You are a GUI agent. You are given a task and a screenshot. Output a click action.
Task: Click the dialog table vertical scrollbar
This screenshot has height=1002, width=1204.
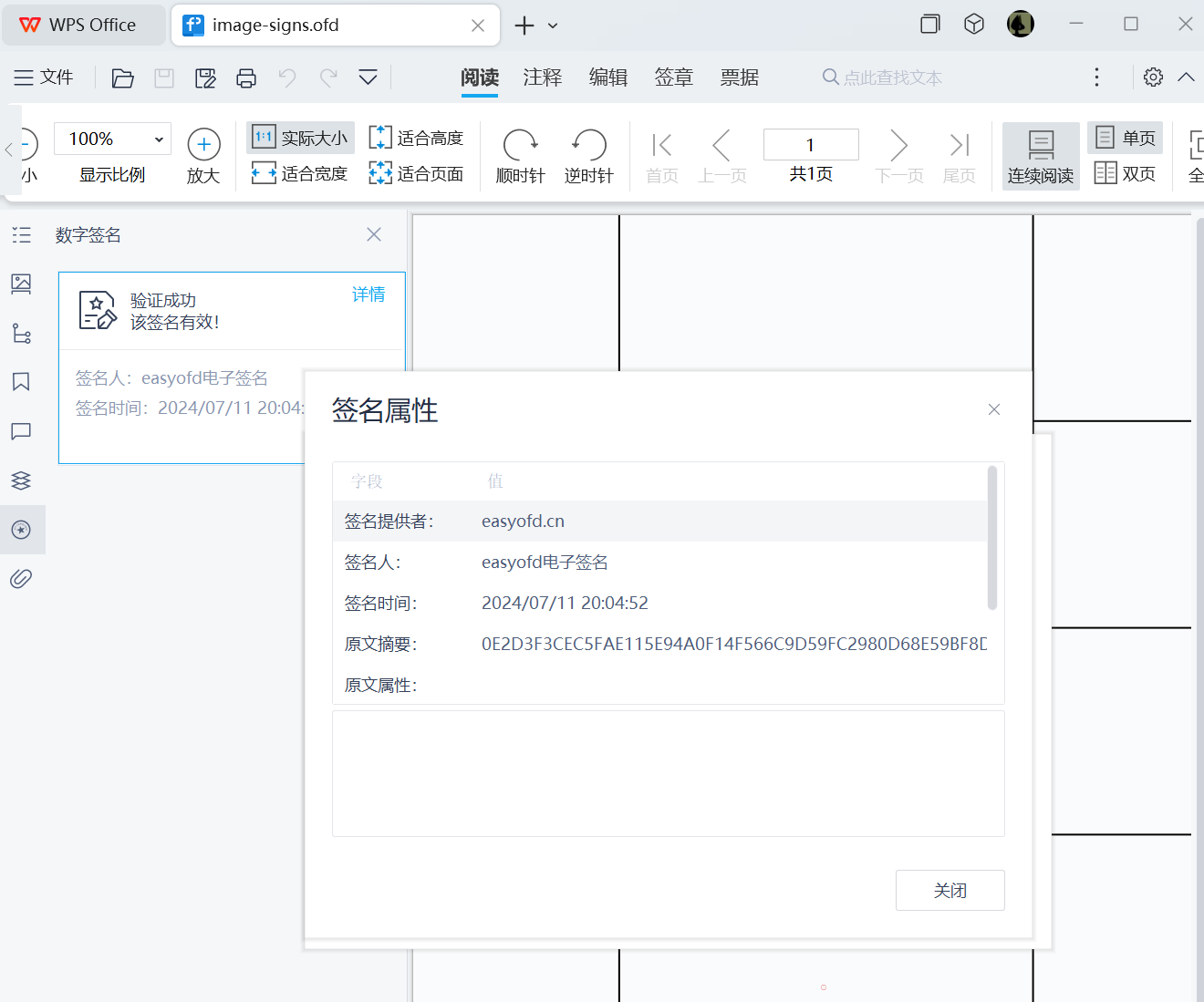click(992, 538)
